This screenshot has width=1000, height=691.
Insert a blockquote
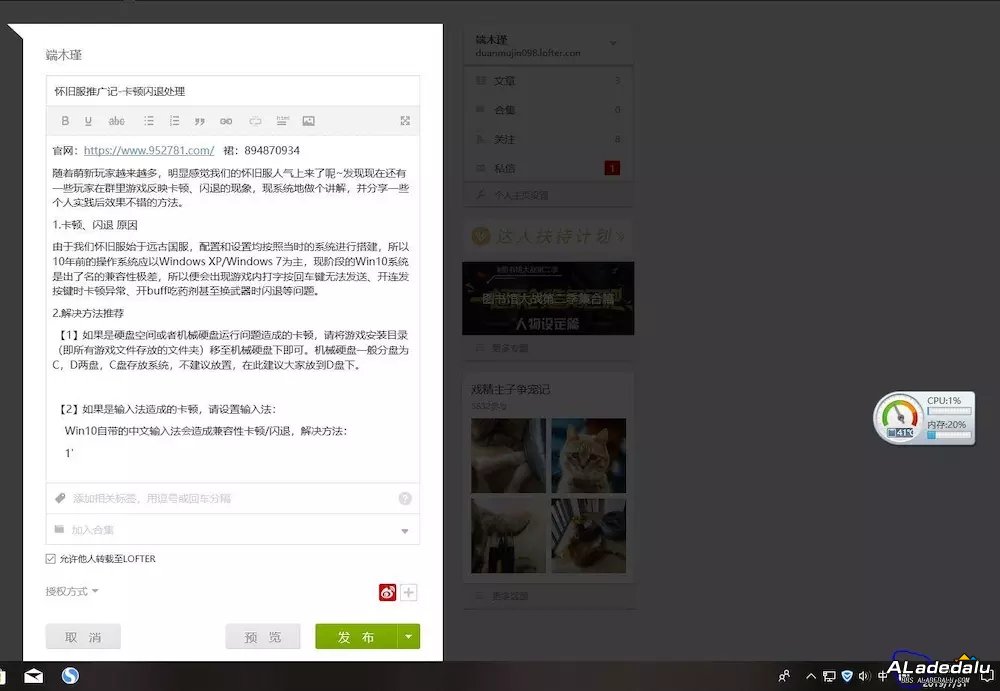(x=200, y=120)
